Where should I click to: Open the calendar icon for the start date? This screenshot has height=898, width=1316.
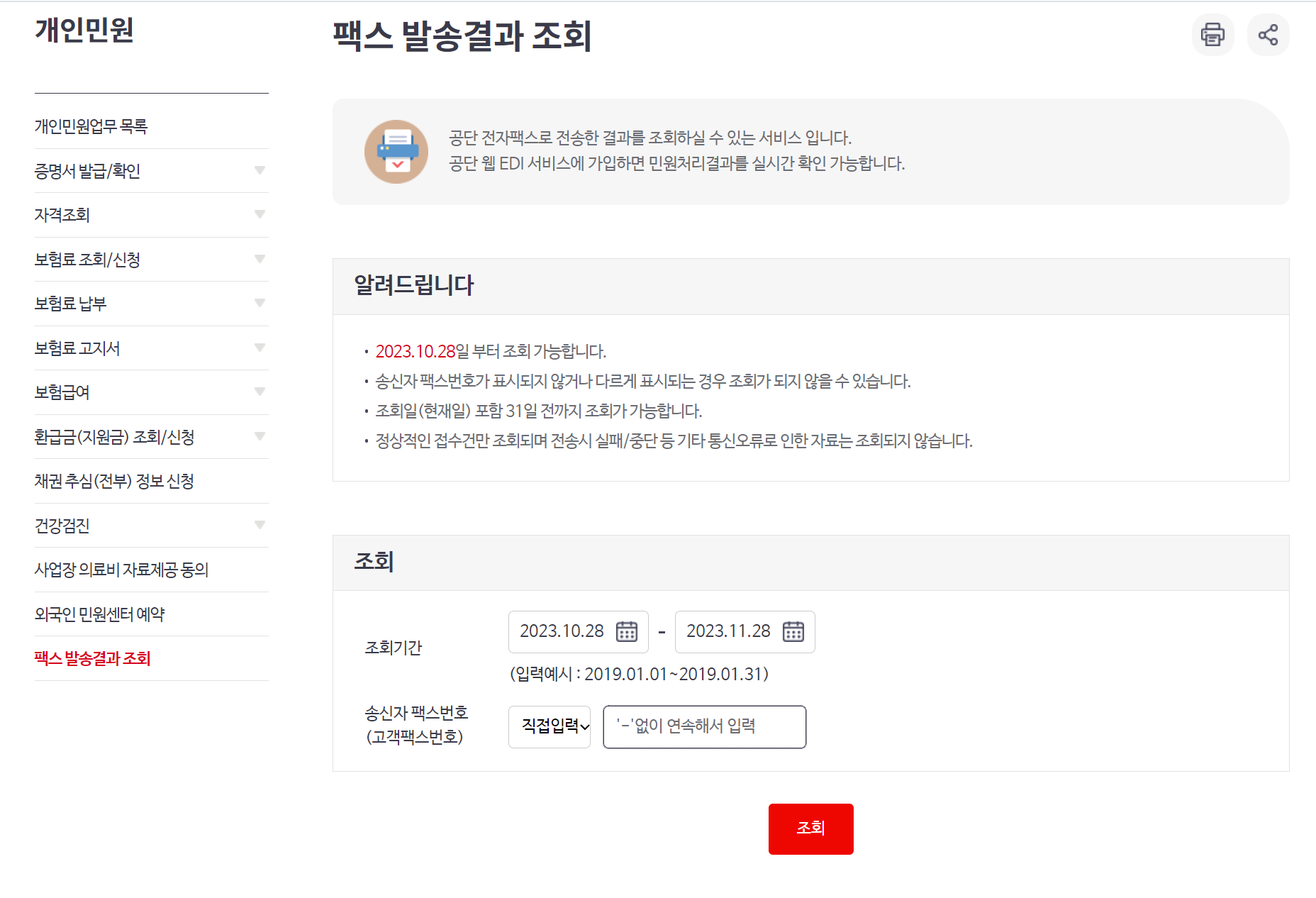coord(628,631)
